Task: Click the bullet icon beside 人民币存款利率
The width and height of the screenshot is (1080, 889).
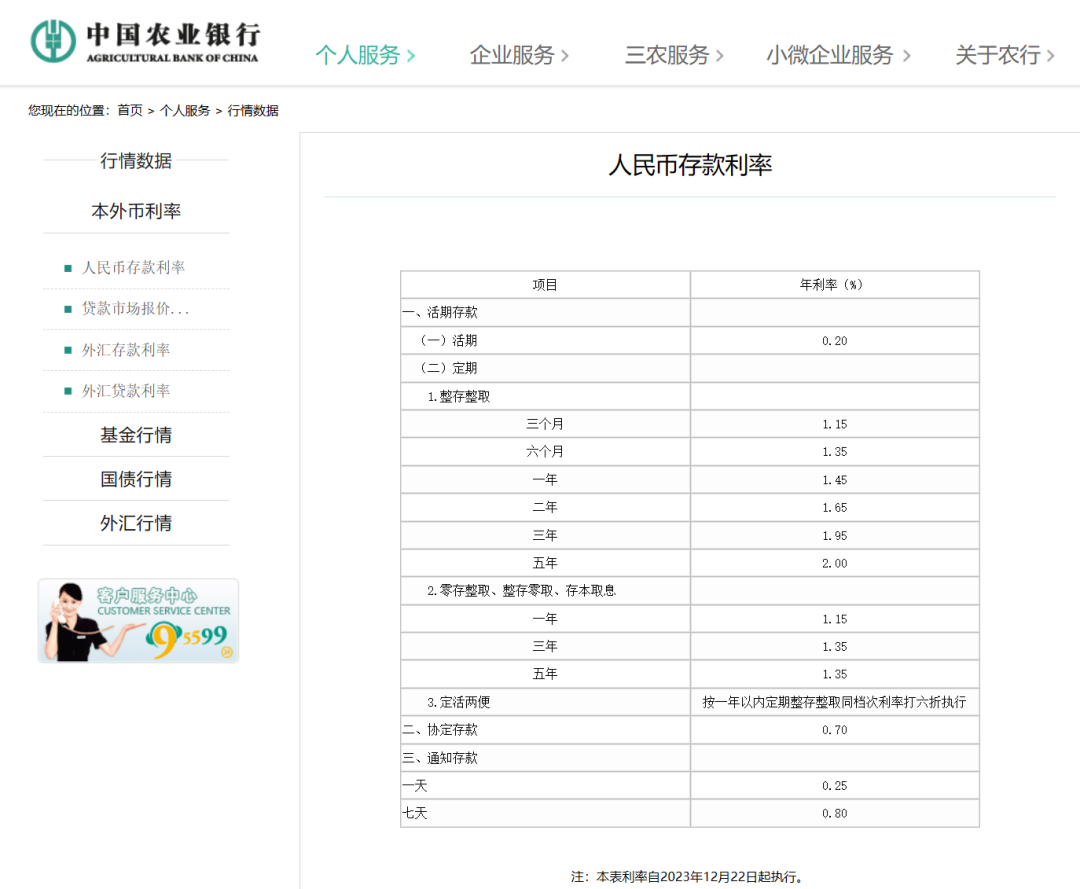Action: 66,267
